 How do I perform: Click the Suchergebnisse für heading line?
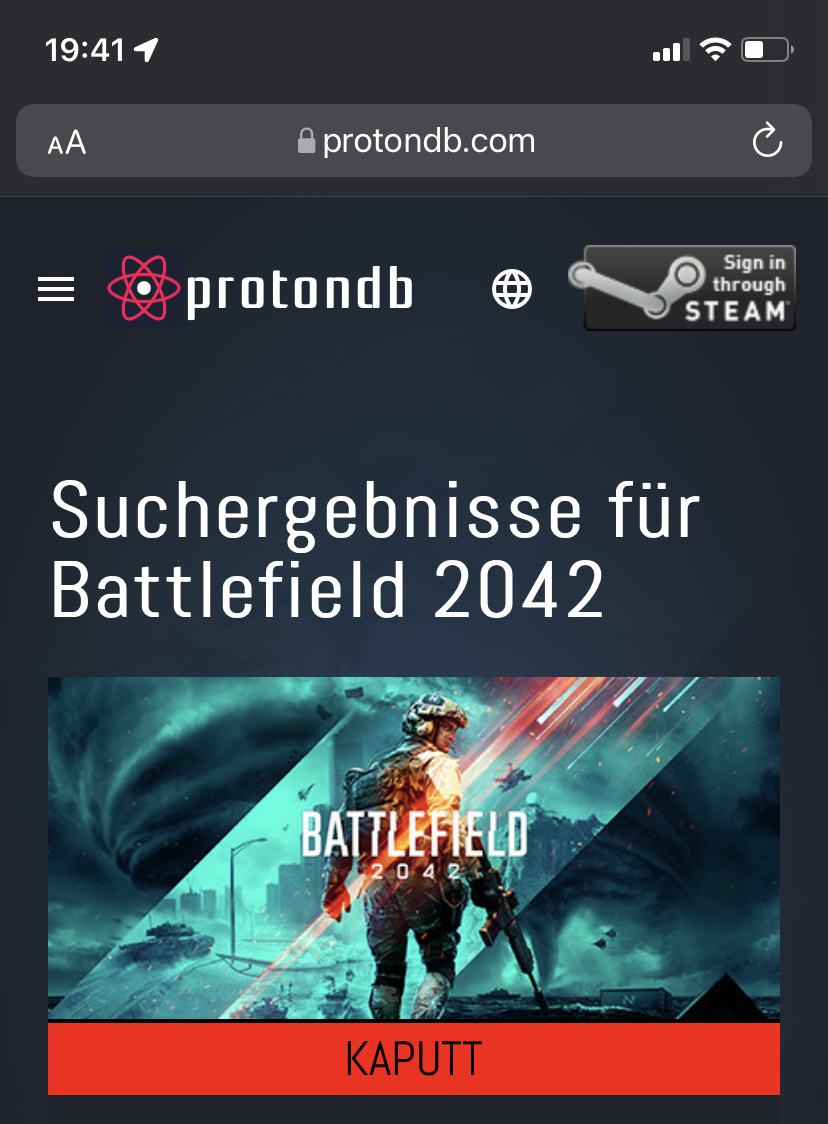pyautogui.click(x=375, y=510)
